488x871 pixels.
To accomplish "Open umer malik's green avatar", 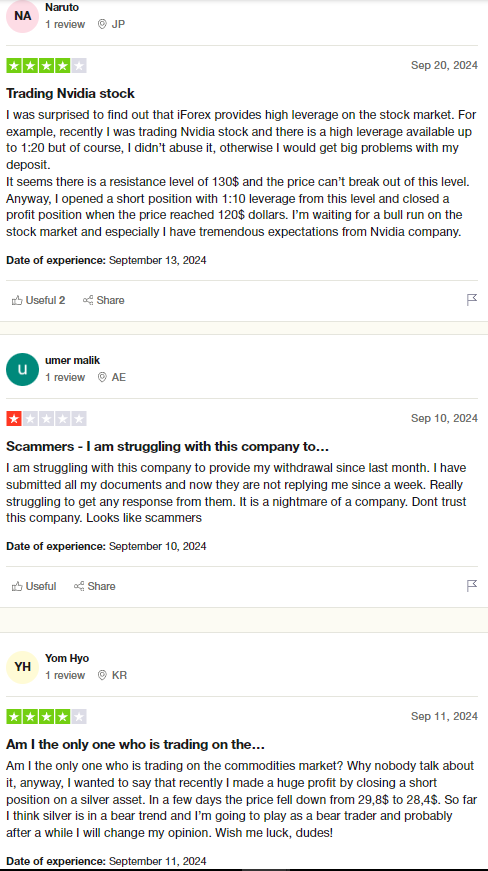I will point(22,369).
